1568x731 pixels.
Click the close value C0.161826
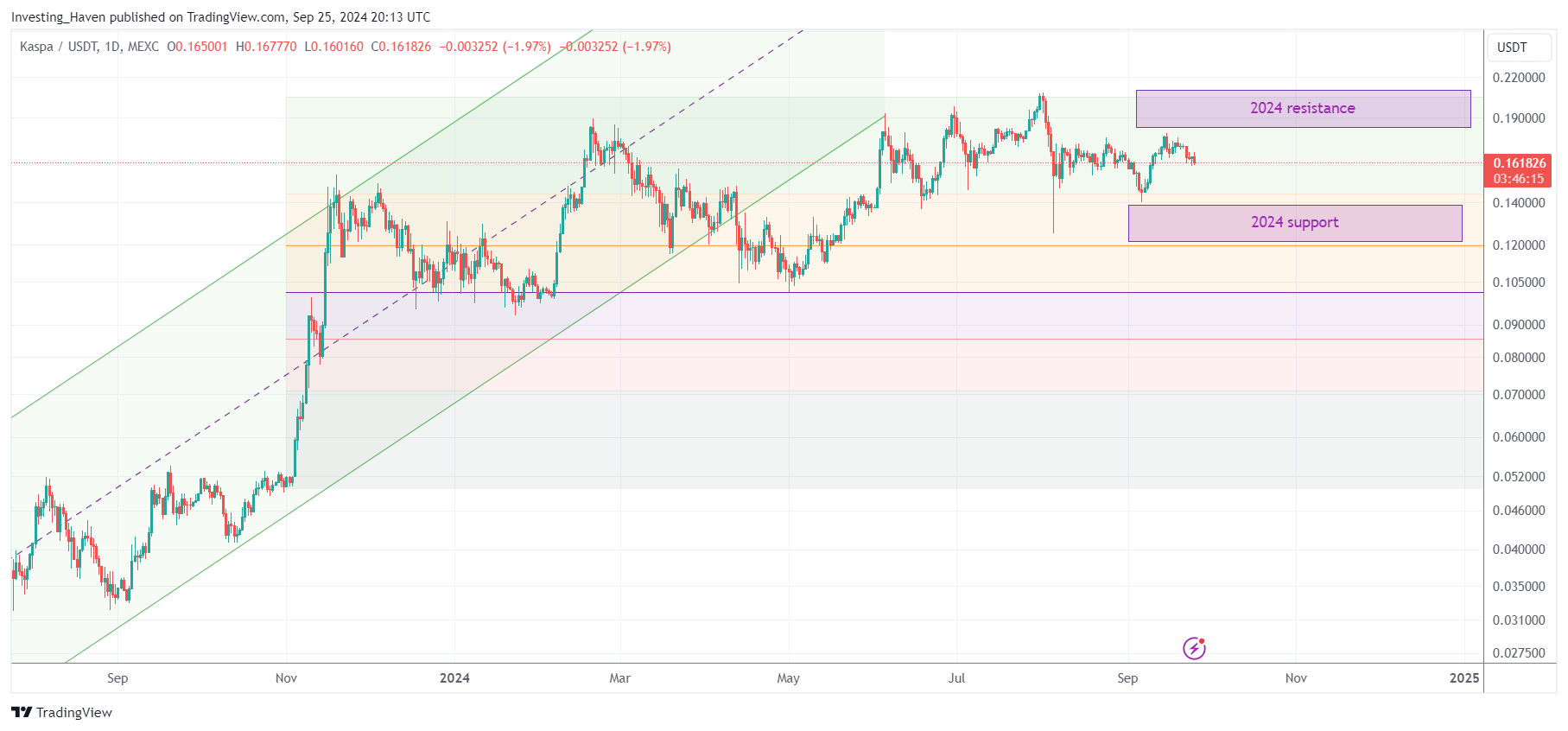(401, 47)
